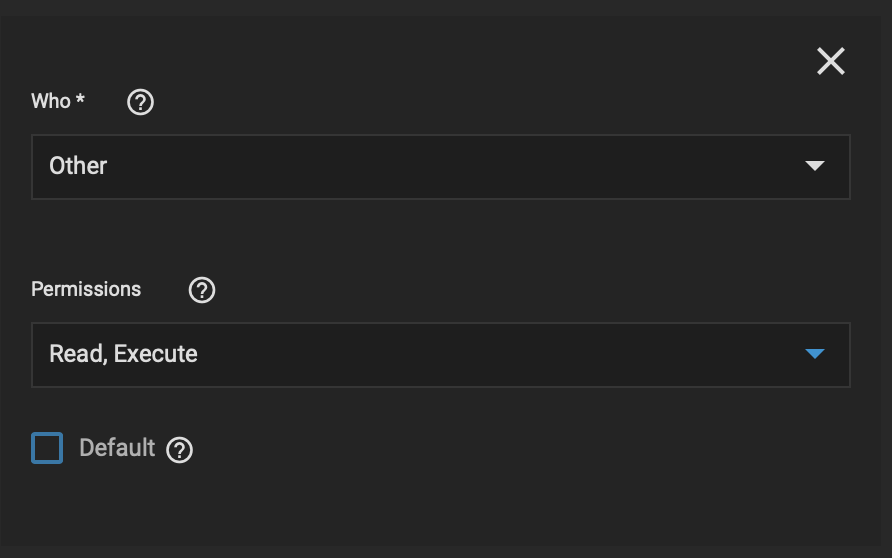Dismiss the dialog using the top-right cross
The width and height of the screenshot is (892, 558).
831,61
